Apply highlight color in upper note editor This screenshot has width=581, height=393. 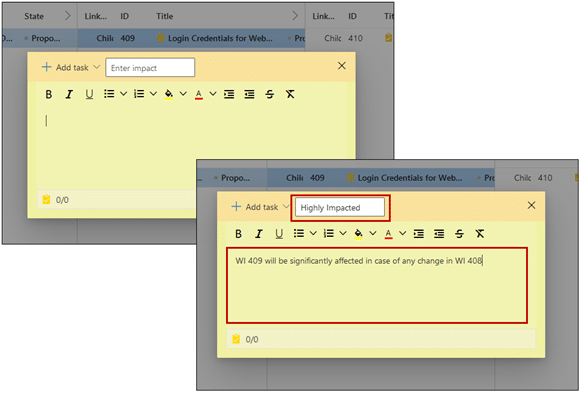click(169, 94)
